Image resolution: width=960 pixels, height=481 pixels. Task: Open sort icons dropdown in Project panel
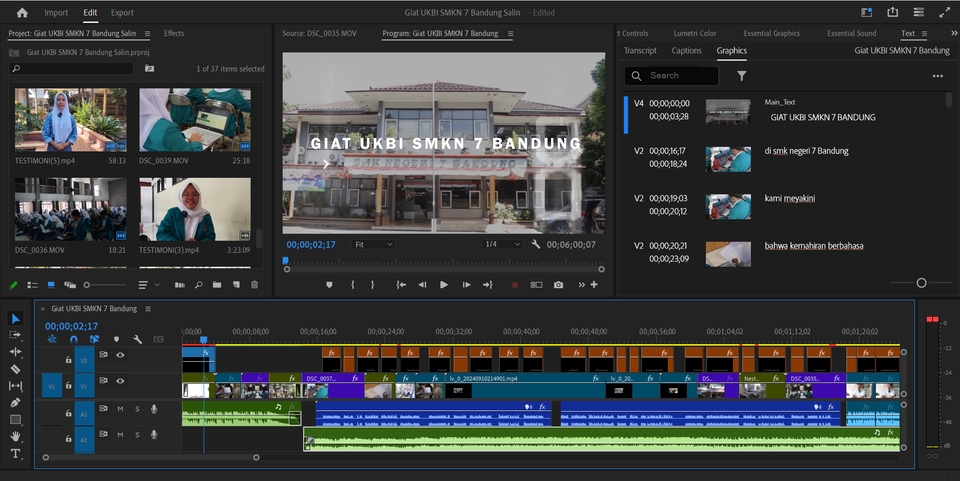pos(149,285)
